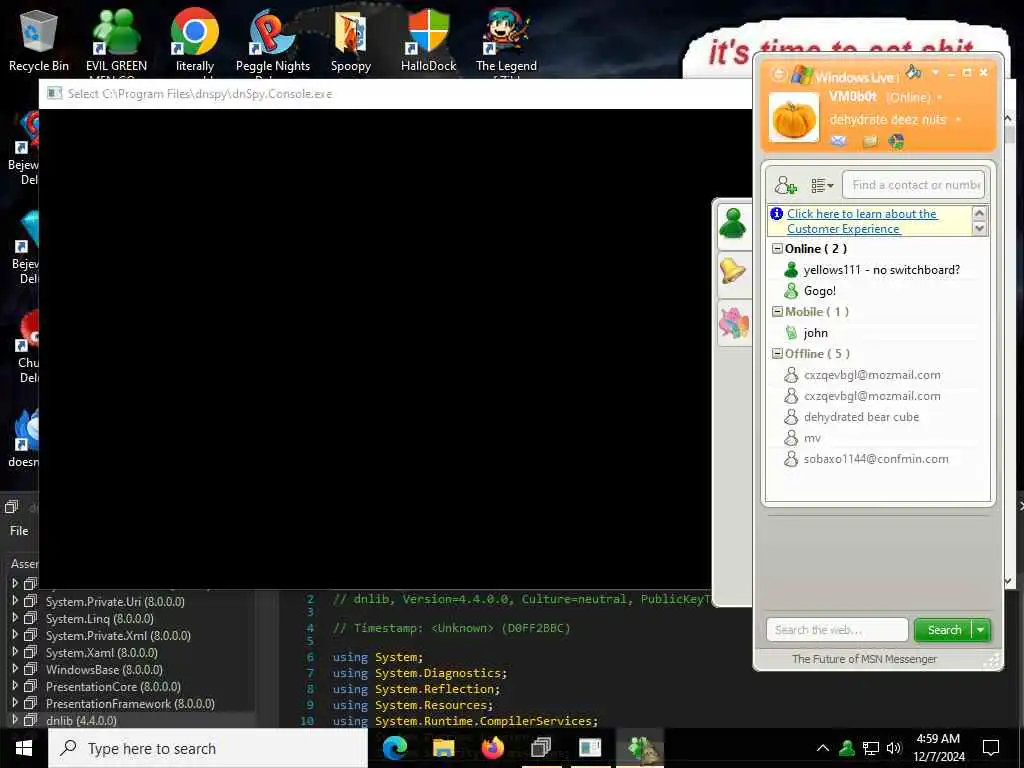Select PresentationFramework (8.0.0.0) in assembly tree
Image resolution: width=1024 pixels, height=768 pixels.
pos(130,703)
